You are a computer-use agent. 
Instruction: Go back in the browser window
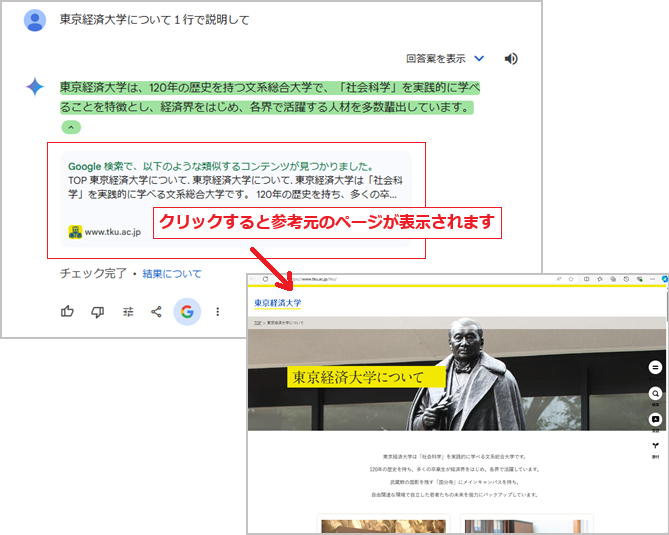[253, 279]
